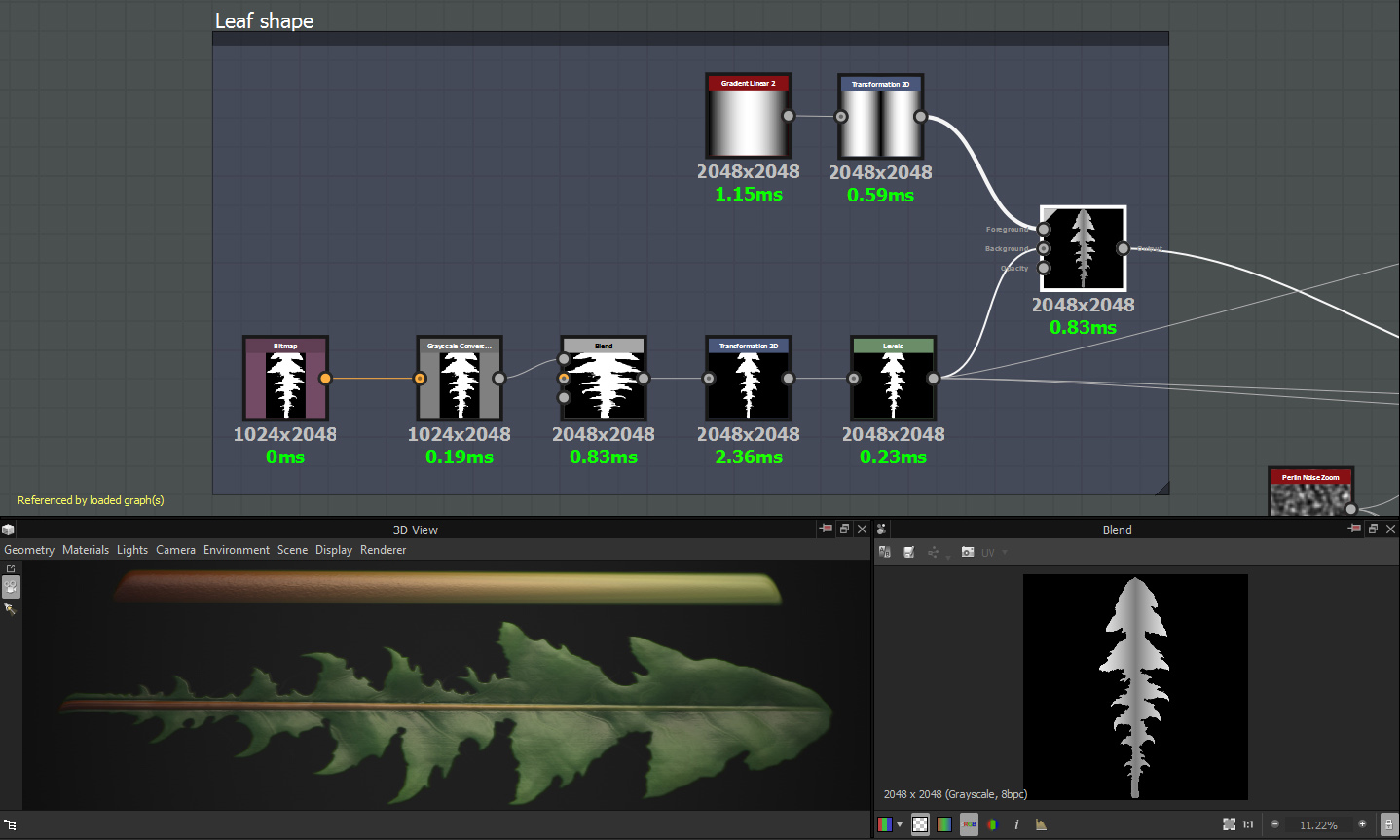The height and width of the screenshot is (840, 1400).
Task: Open the Environment menu
Action: tap(237, 550)
